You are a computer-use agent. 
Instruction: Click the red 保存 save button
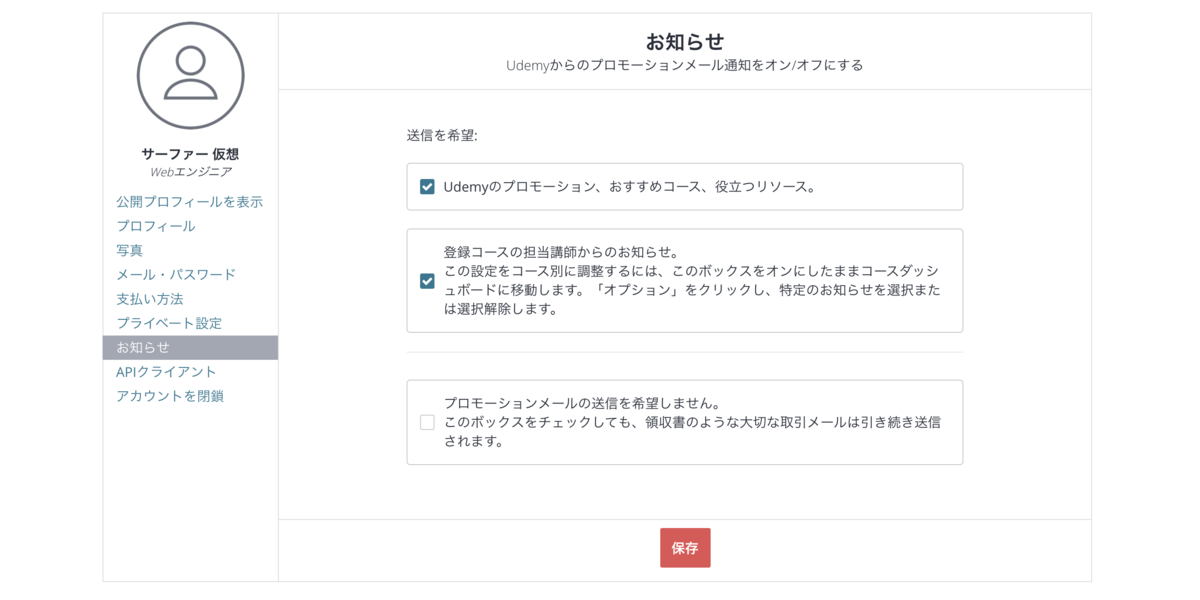coord(685,548)
